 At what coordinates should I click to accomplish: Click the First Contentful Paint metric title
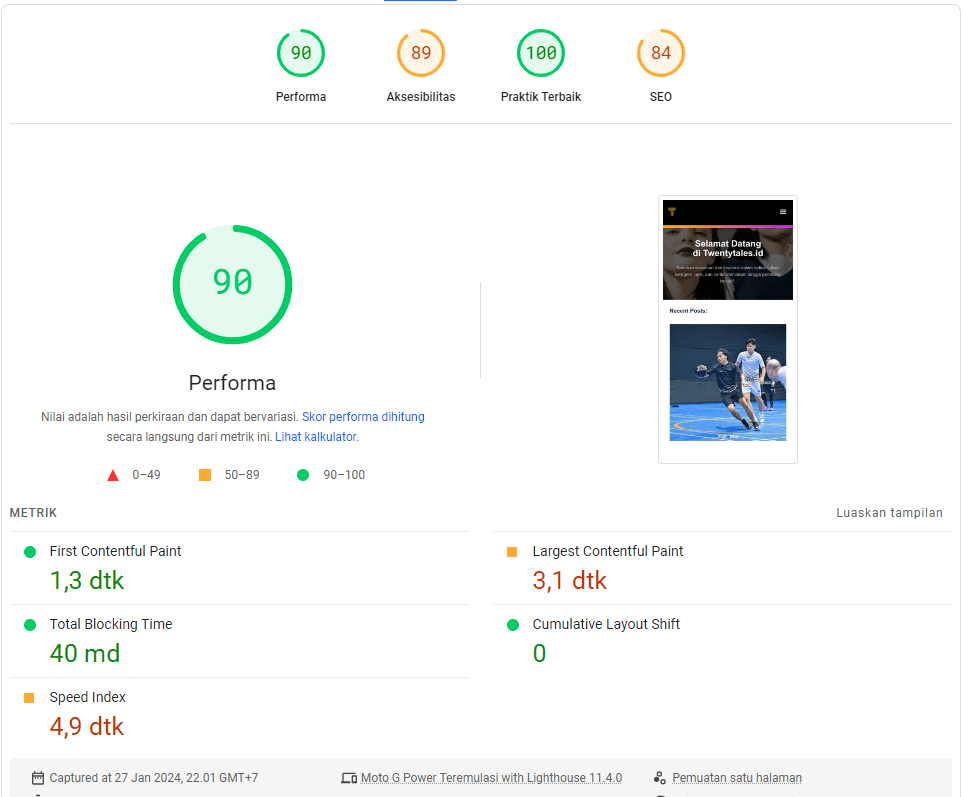[x=115, y=551]
